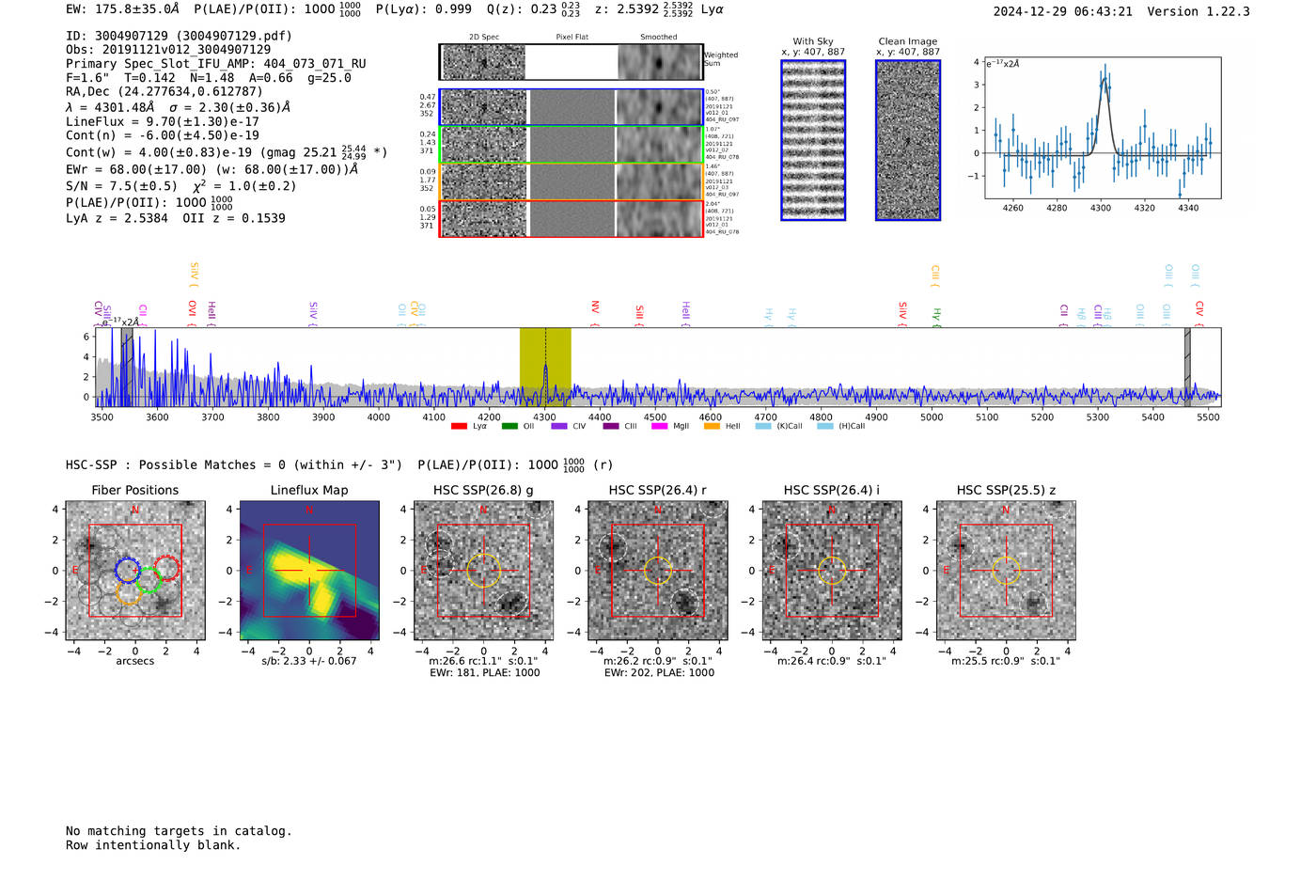Select the With Sky CCD image
Screen dimensions: 1316x896
813,140
